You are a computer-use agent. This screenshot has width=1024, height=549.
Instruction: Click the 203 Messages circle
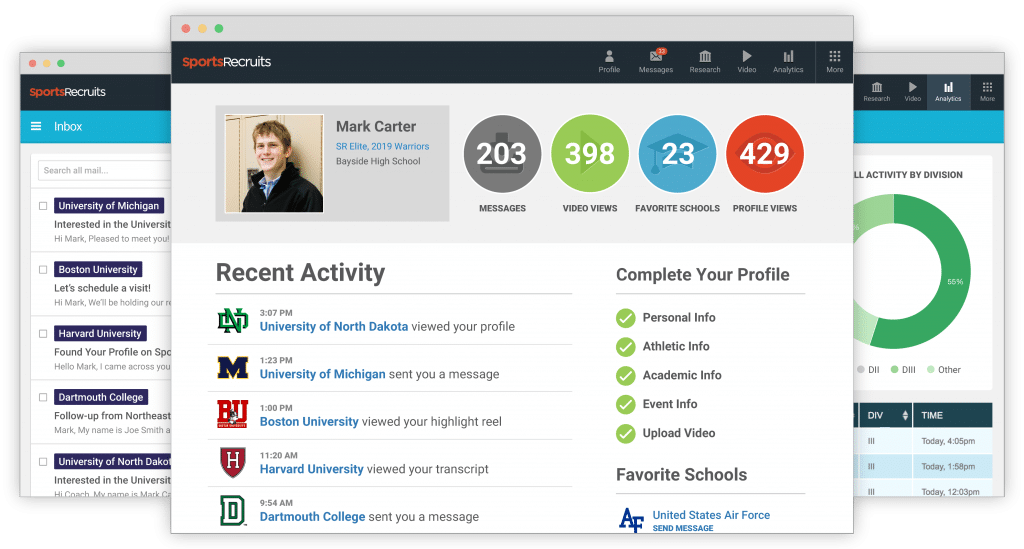(x=502, y=154)
